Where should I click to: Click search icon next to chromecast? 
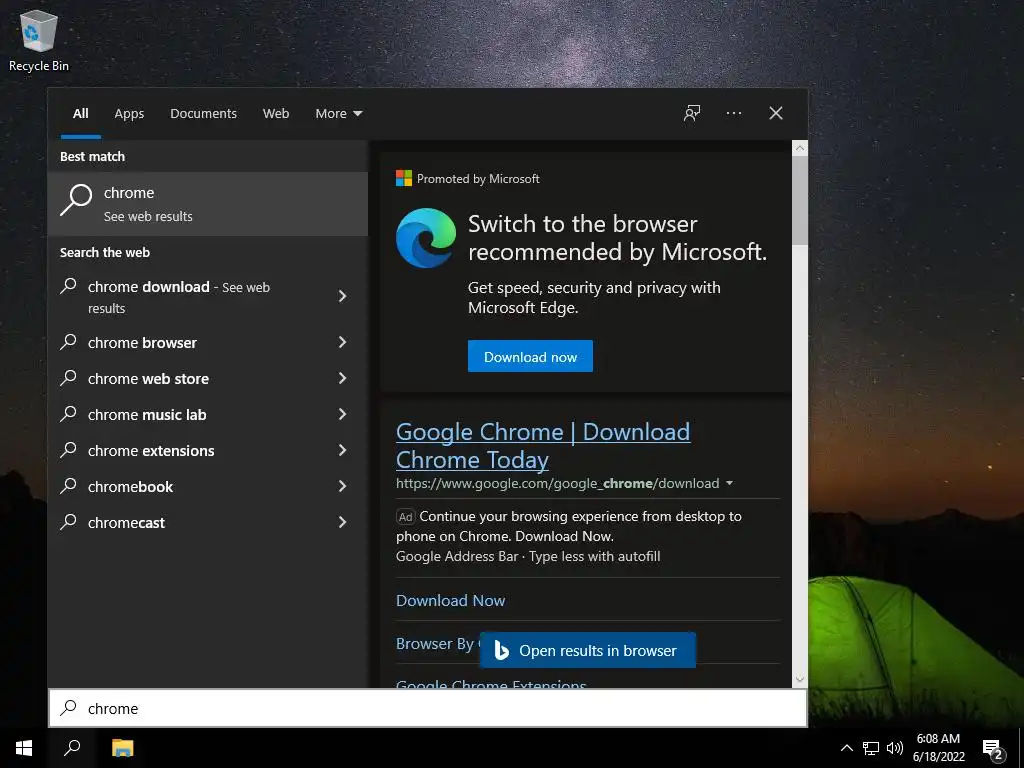click(x=69, y=521)
